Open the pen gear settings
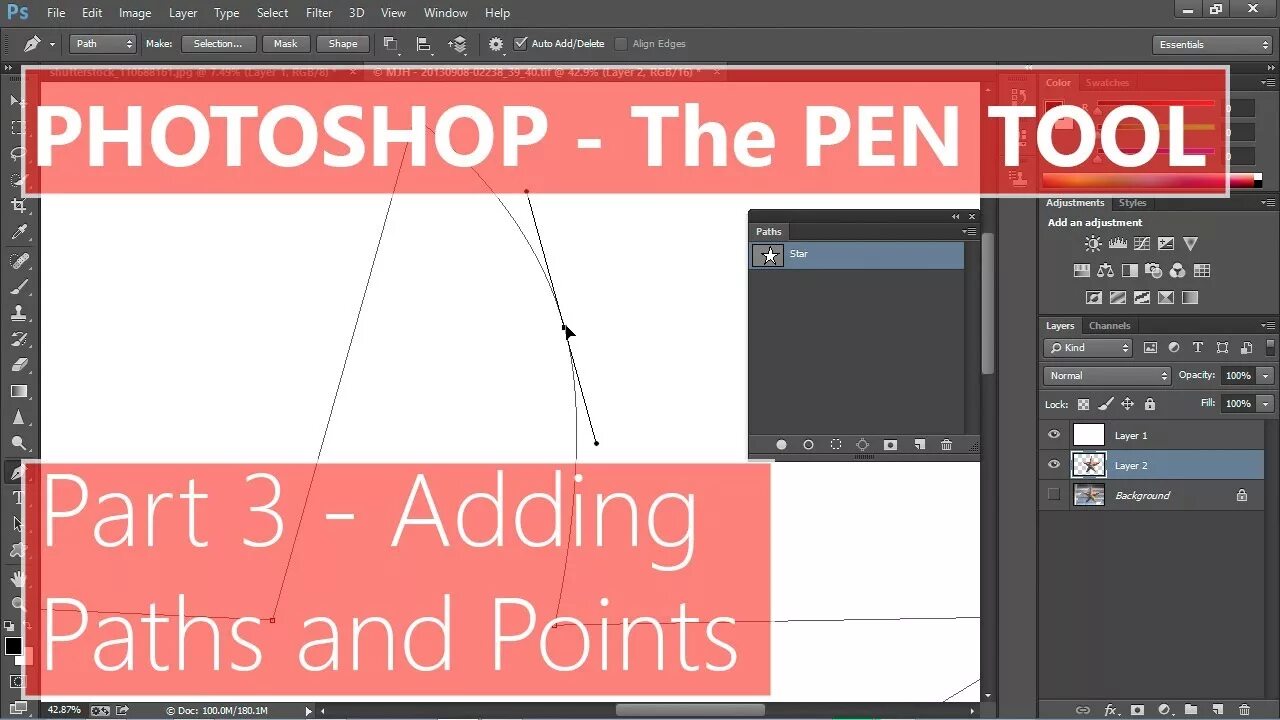Screen dimensions: 1280x720 [496, 44]
